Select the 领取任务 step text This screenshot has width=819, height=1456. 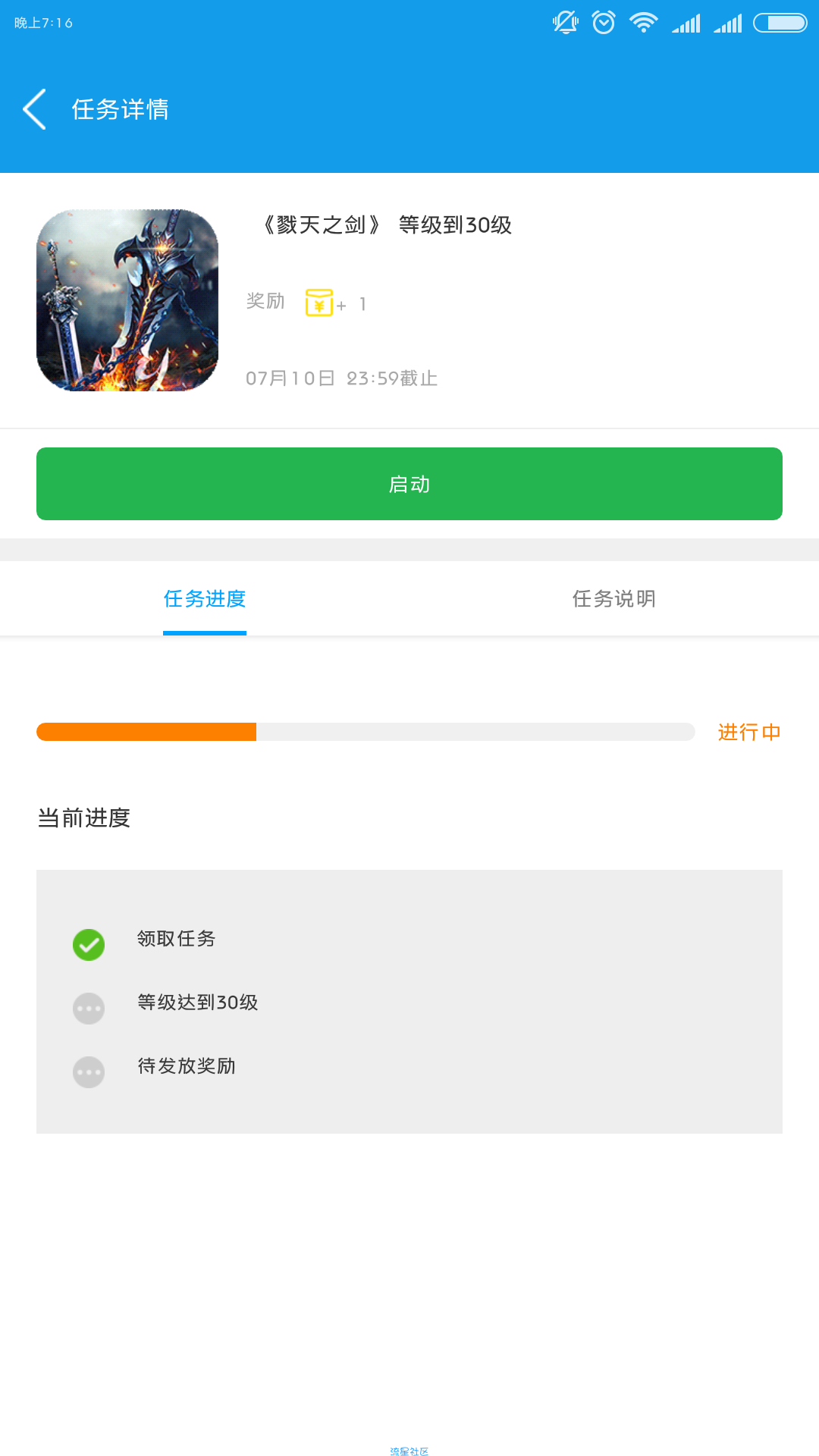[x=177, y=939]
